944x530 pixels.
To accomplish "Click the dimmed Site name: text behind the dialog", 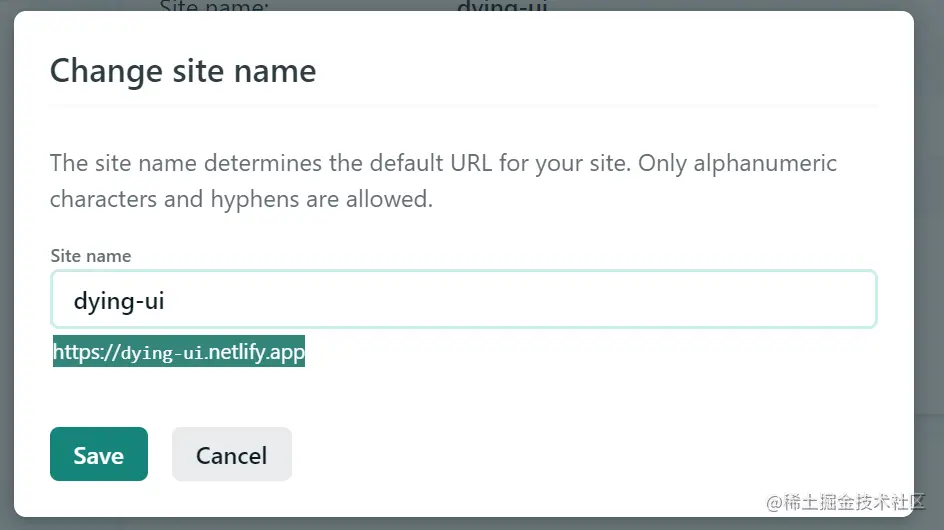I will click(214, 6).
